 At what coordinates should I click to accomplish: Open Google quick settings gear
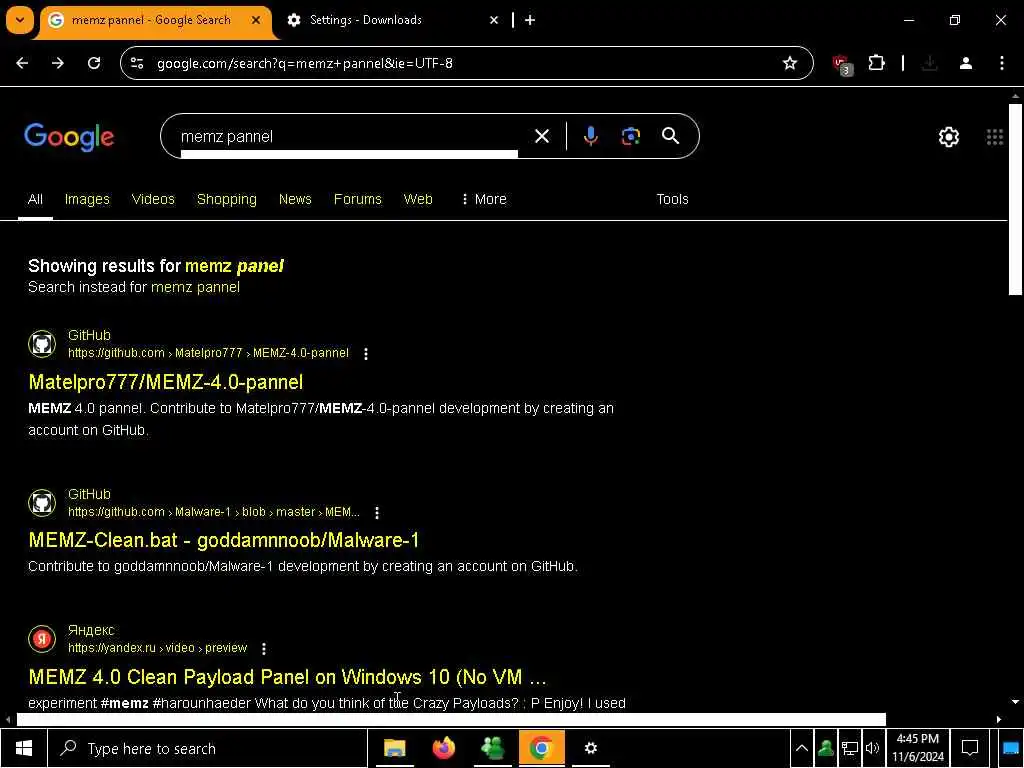949,137
